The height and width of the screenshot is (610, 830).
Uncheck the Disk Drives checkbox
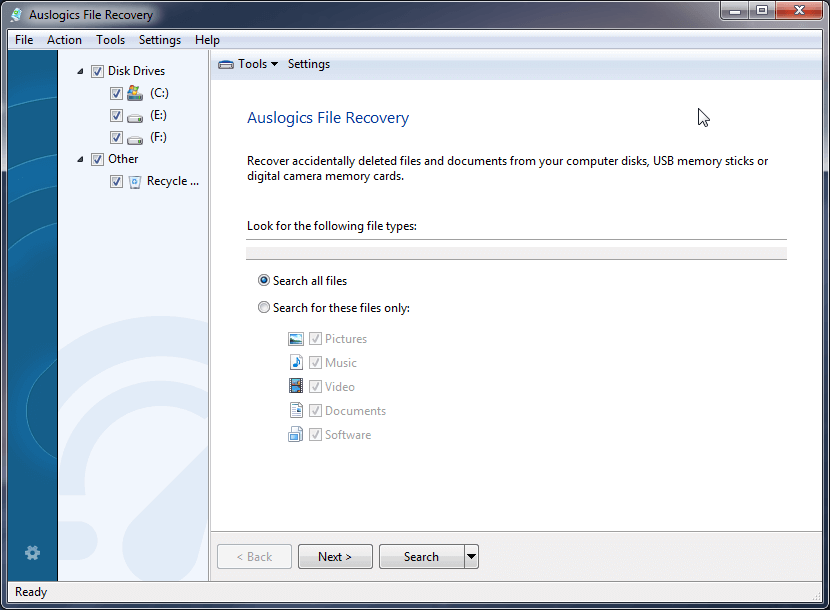[x=97, y=71]
